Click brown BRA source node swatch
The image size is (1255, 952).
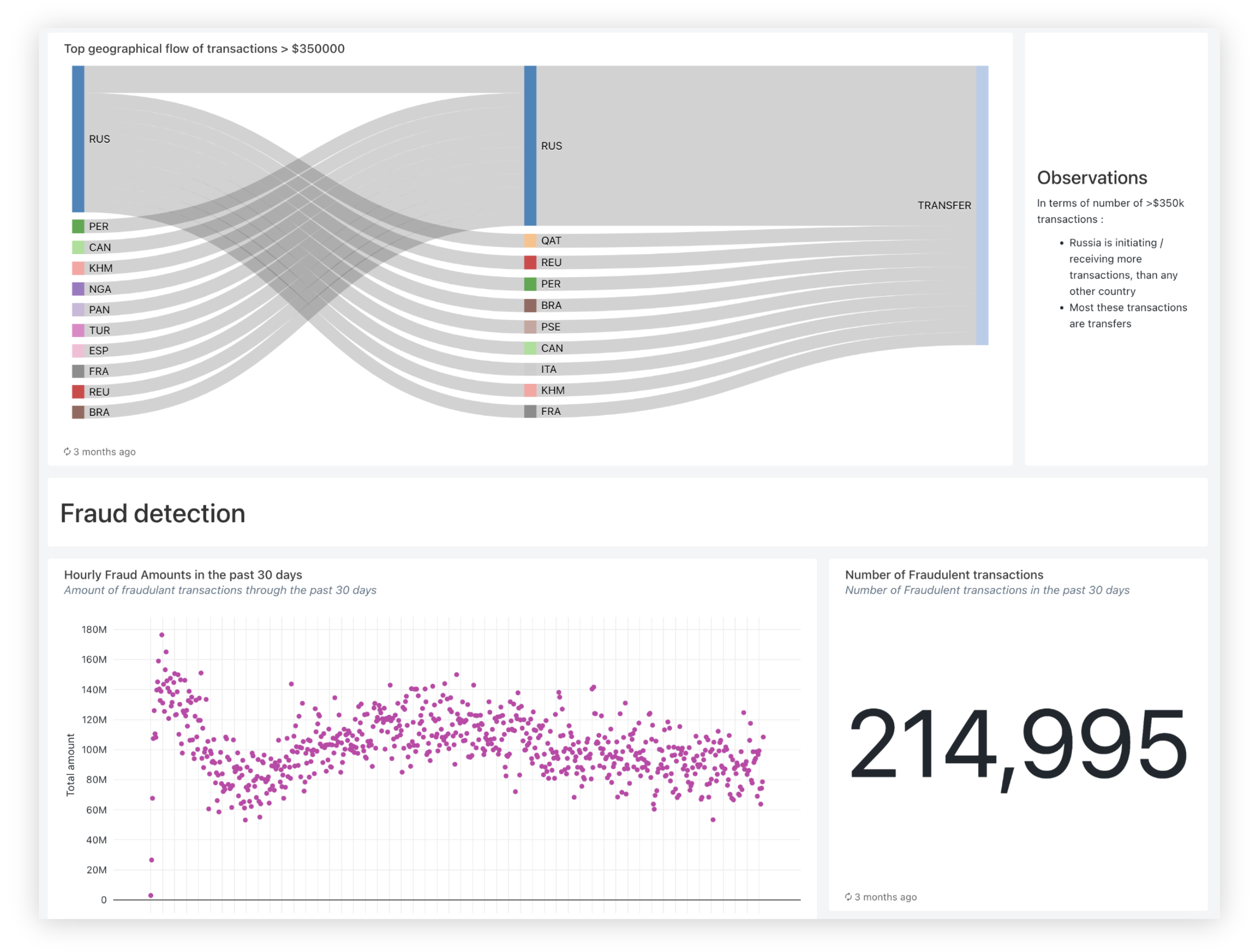click(x=78, y=412)
